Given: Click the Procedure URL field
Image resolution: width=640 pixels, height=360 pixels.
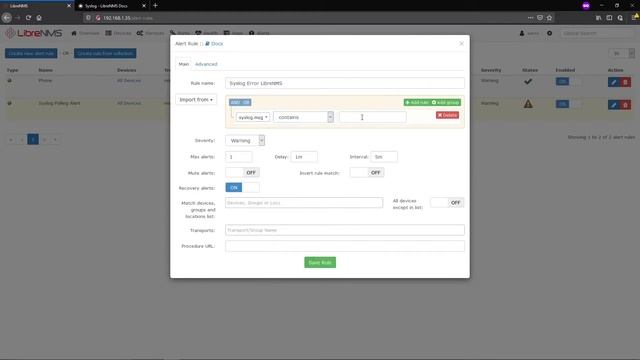Looking at the screenshot, I should 345,246.
